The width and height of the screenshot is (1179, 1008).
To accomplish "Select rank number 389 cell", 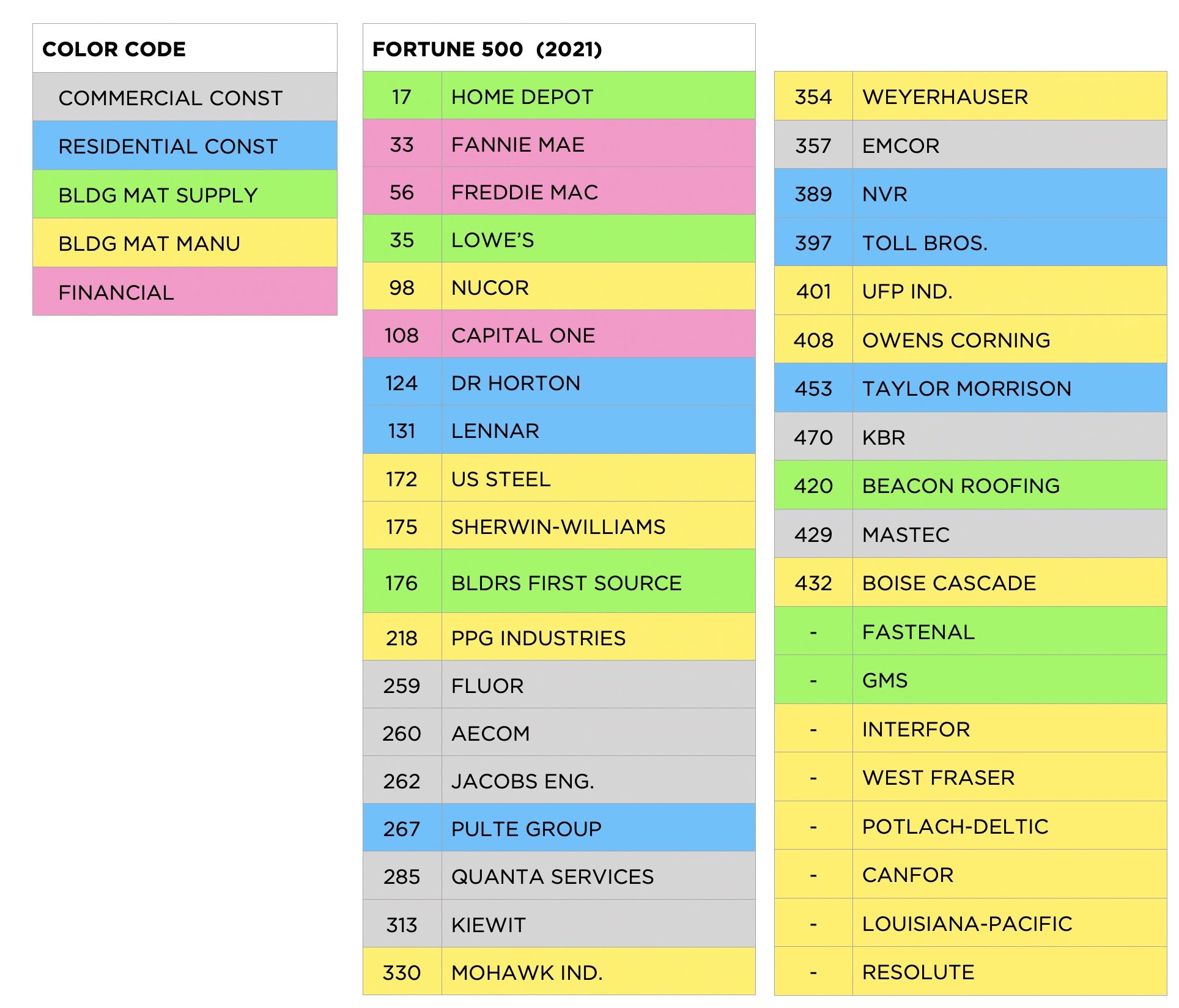I will [x=813, y=193].
